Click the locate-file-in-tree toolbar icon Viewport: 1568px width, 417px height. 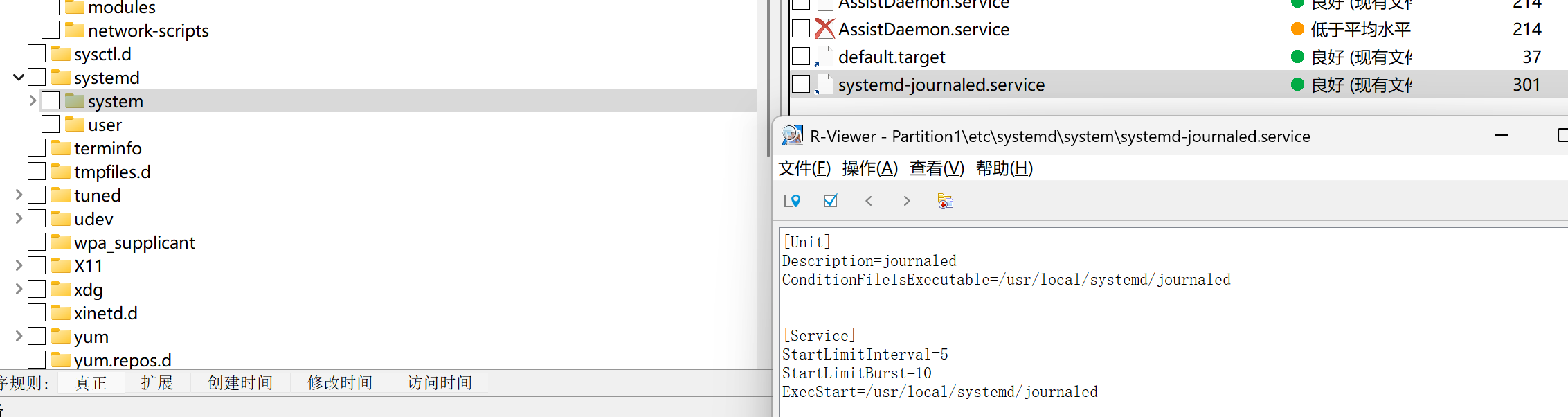792,201
